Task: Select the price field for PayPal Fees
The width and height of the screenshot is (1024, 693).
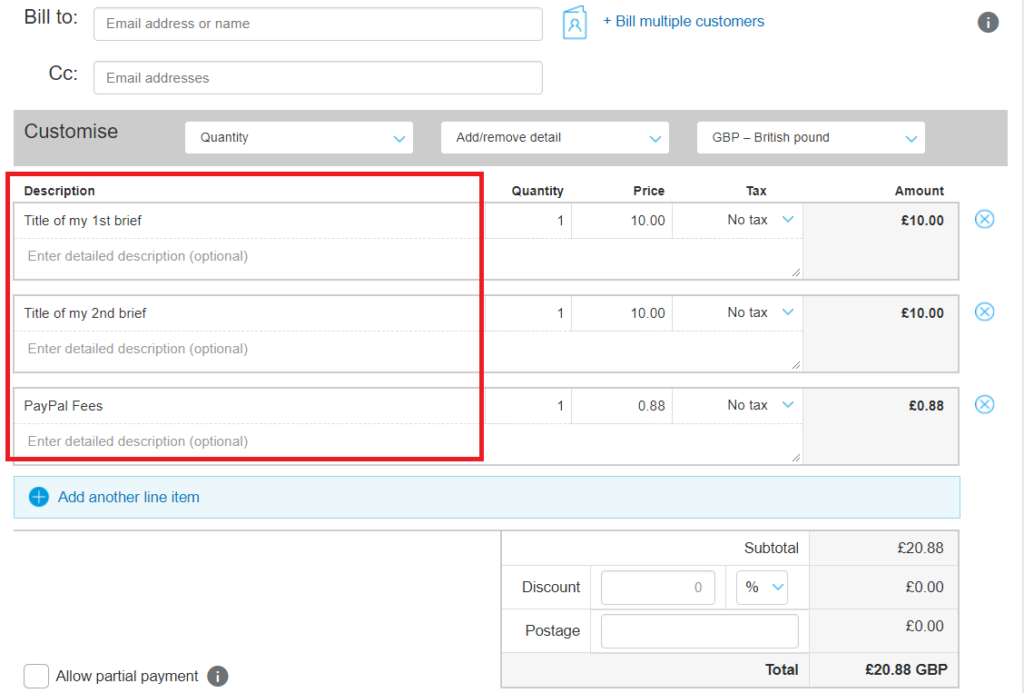Action: (x=622, y=406)
